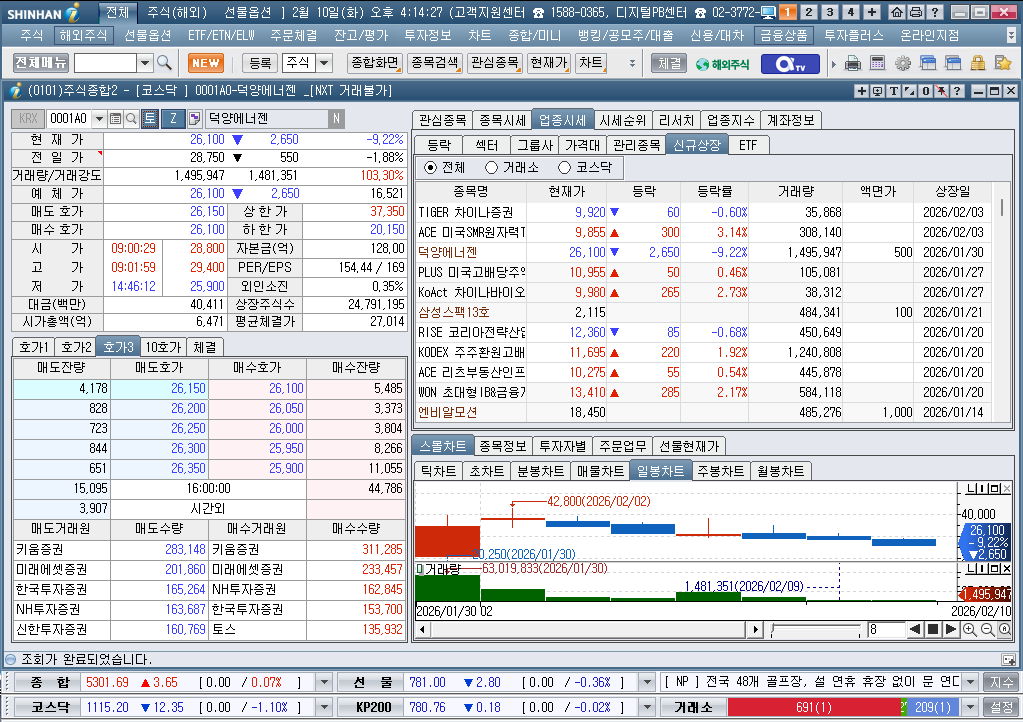Click the Z icon button by stock code
This screenshot has width=1023, height=722.
173,119
